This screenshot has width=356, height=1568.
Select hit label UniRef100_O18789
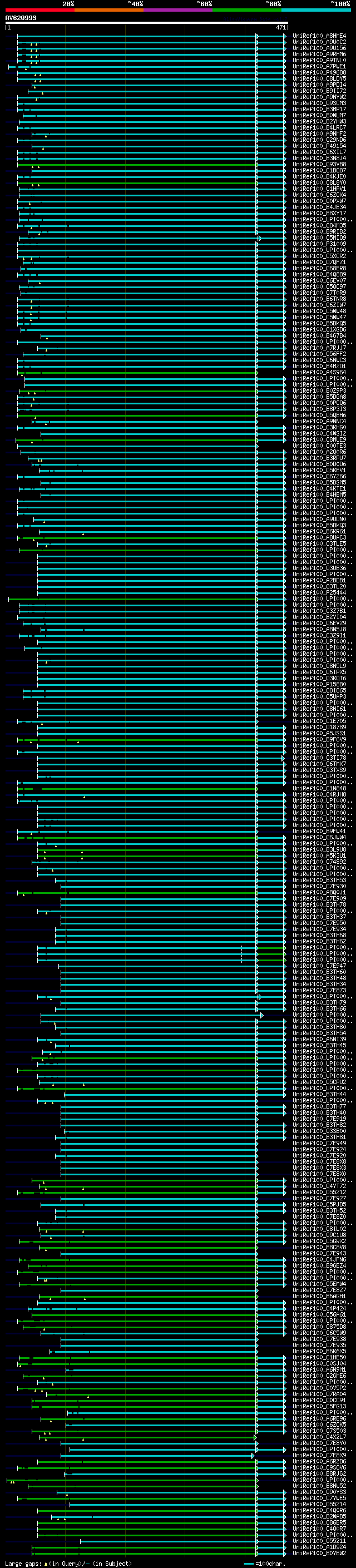pos(319,728)
